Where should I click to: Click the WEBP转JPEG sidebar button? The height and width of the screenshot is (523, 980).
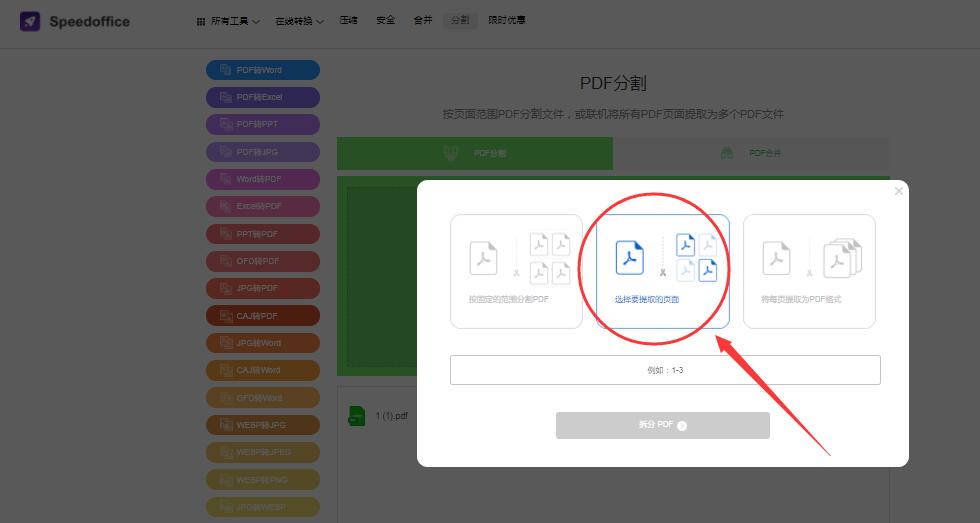[x=263, y=452]
